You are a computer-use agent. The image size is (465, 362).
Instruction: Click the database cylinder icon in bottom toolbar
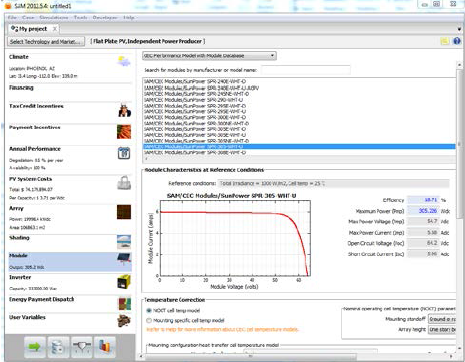pos(58,347)
